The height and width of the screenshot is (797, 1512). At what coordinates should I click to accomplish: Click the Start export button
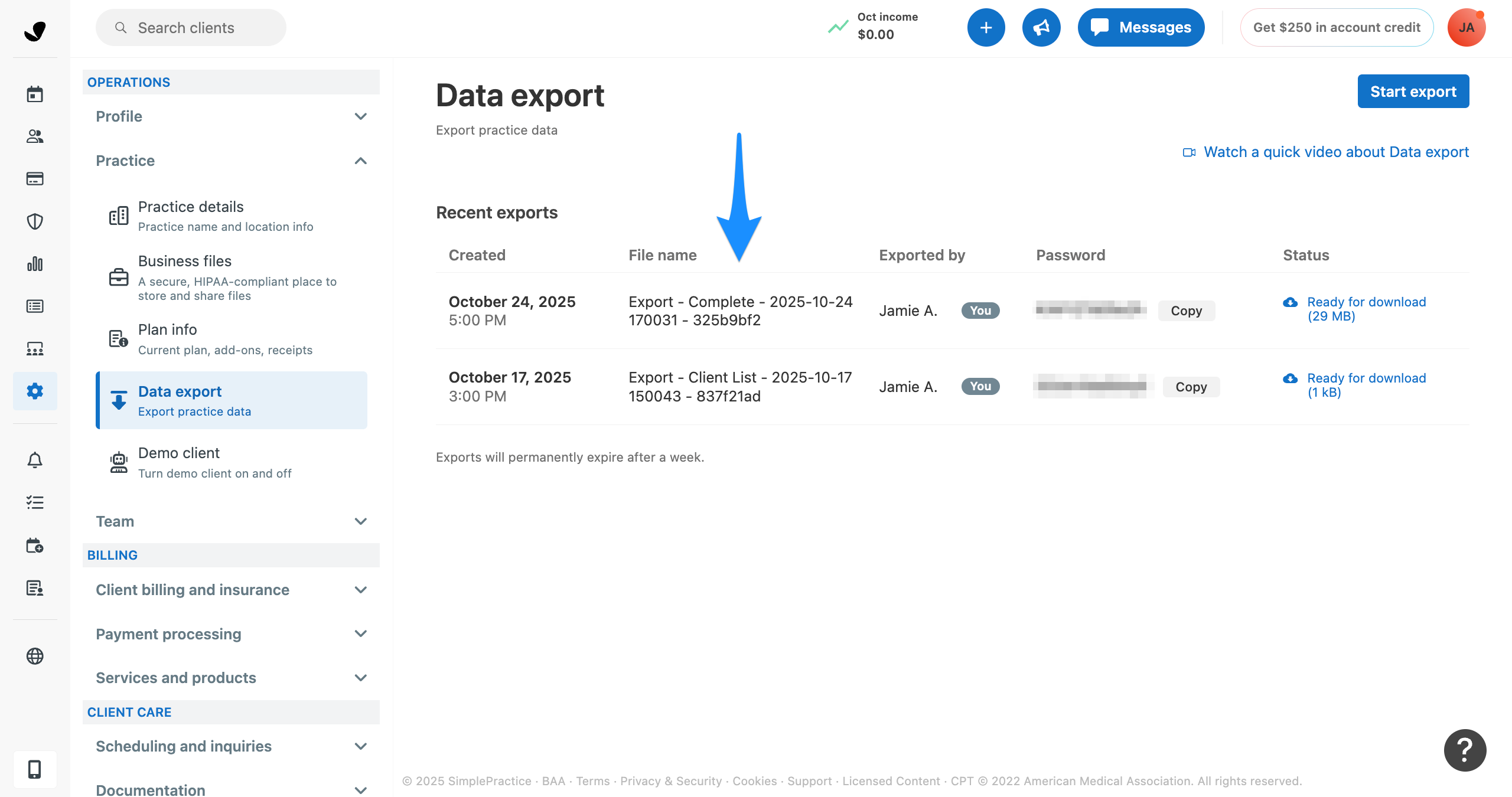tap(1413, 92)
